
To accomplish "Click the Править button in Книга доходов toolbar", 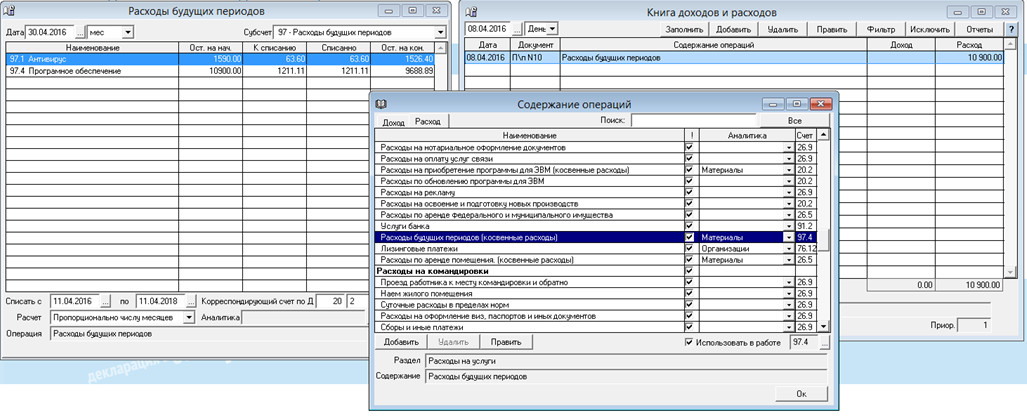I will 832,29.
